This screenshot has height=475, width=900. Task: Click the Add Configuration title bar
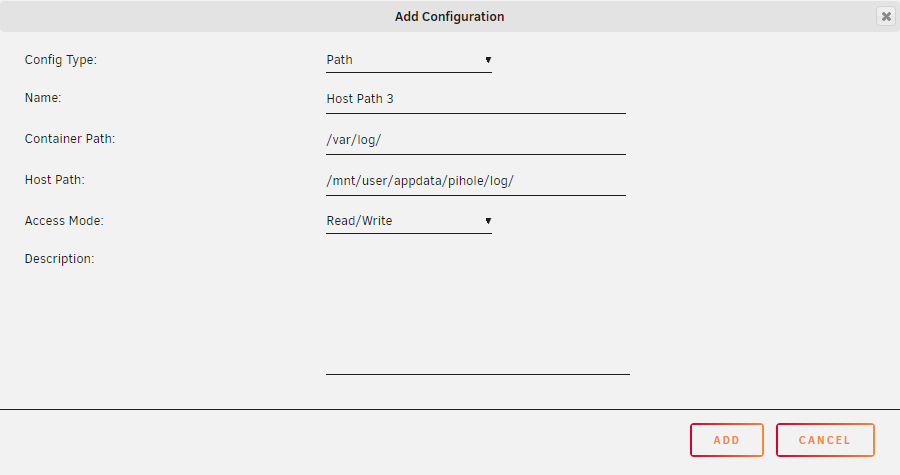[449, 17]
